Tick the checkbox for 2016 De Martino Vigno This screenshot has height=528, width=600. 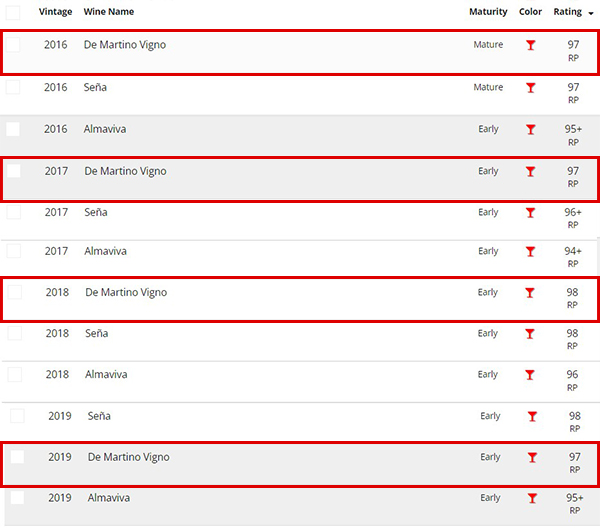[x=13, y=45]
